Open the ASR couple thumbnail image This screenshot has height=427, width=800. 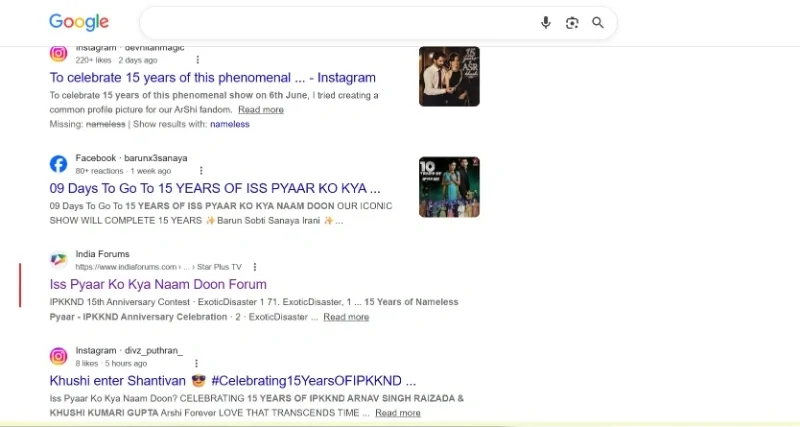pyautogui.click(x=449, y=77)
